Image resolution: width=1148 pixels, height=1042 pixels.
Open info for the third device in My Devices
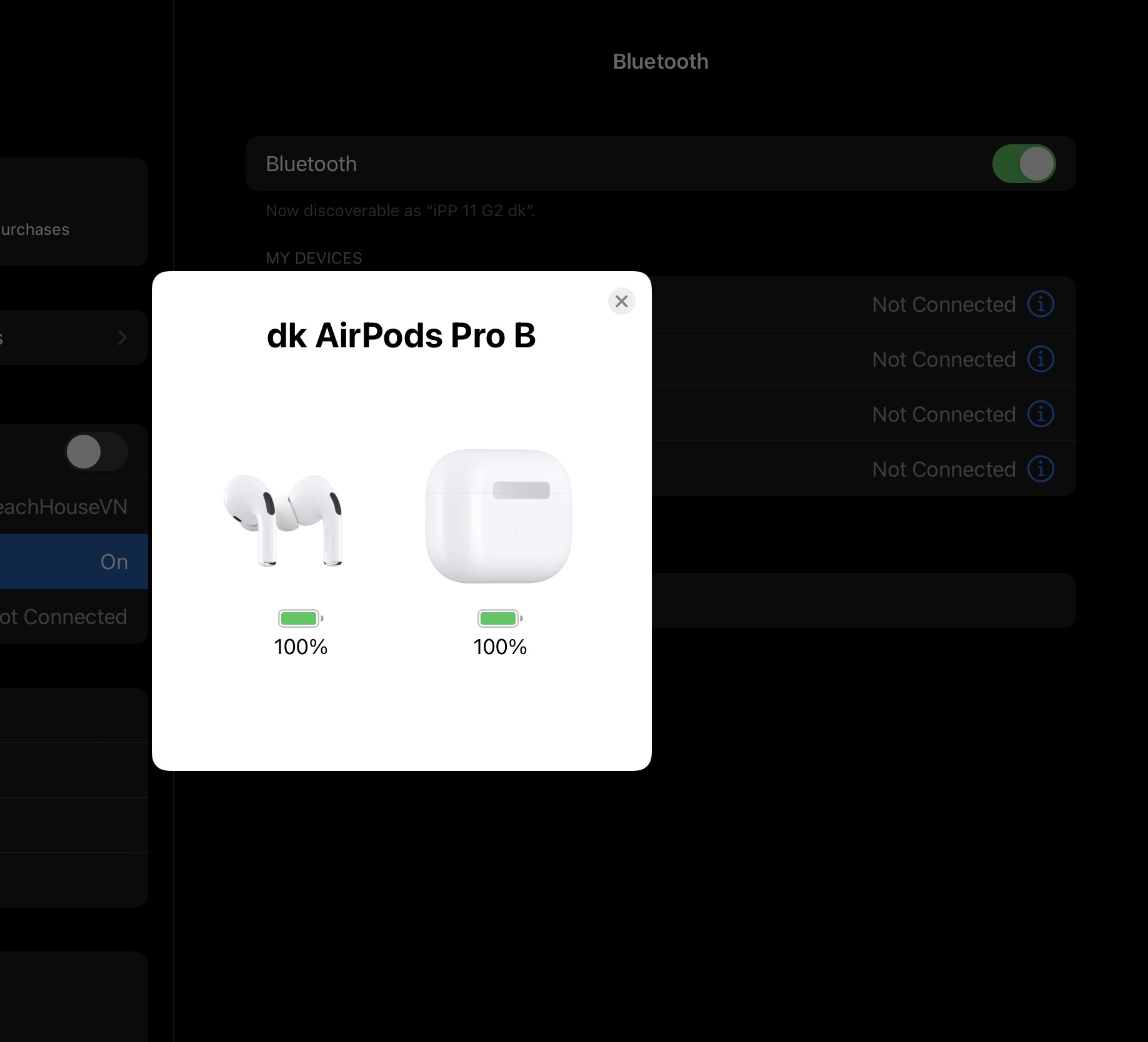1041,414
